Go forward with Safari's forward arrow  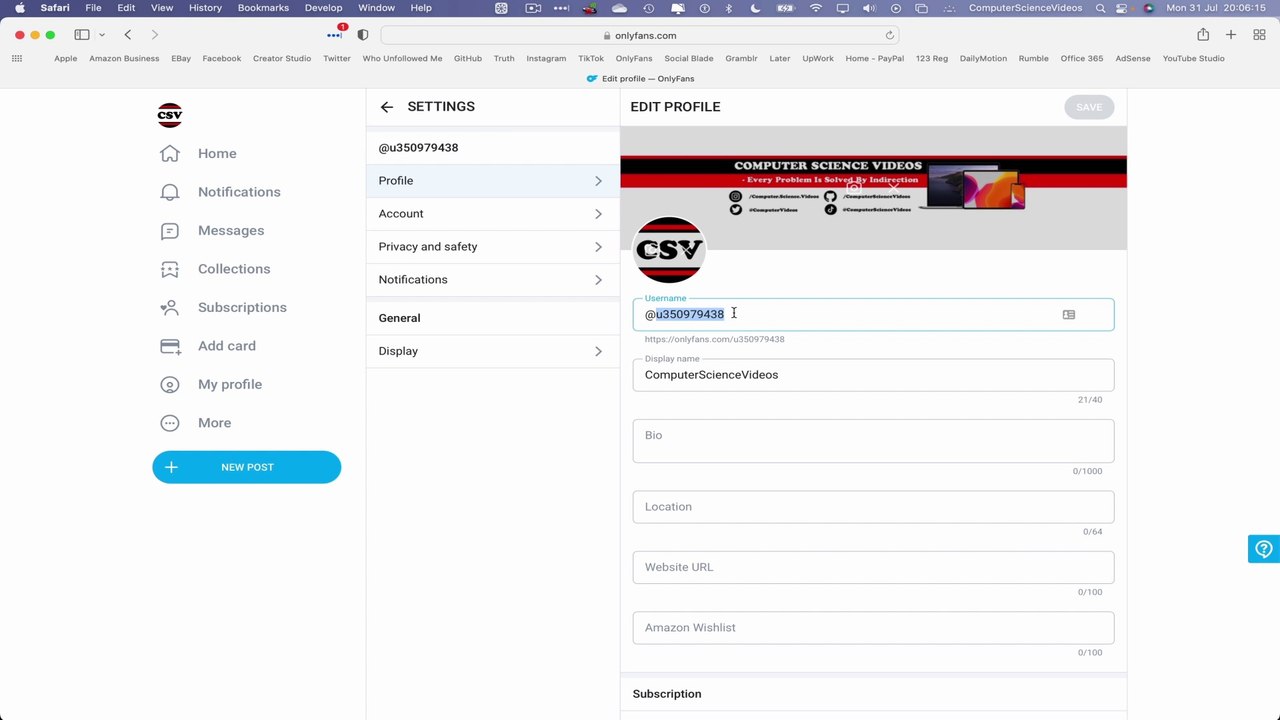click(154, 35)
